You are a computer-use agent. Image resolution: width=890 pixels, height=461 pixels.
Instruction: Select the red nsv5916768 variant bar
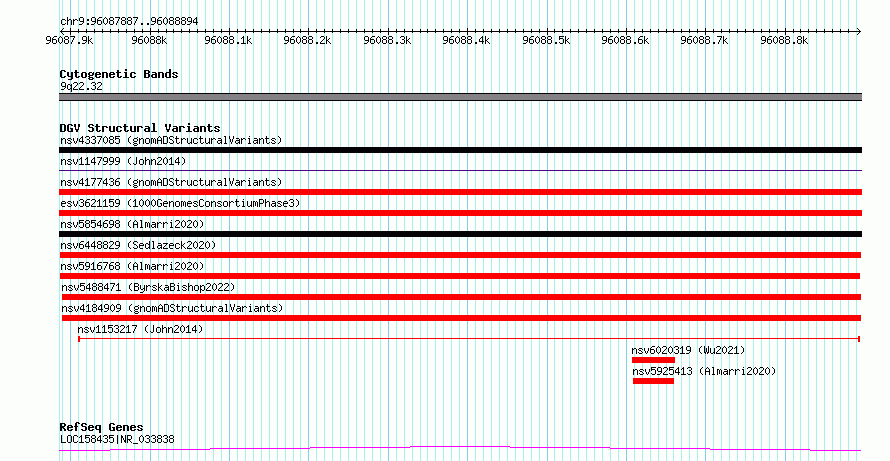[x=460, y=276]
